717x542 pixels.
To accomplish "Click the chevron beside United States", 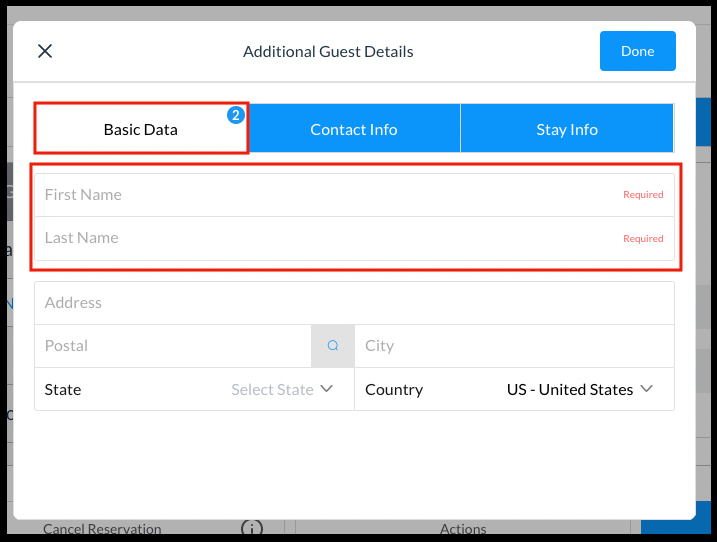I will click(647, 389).
